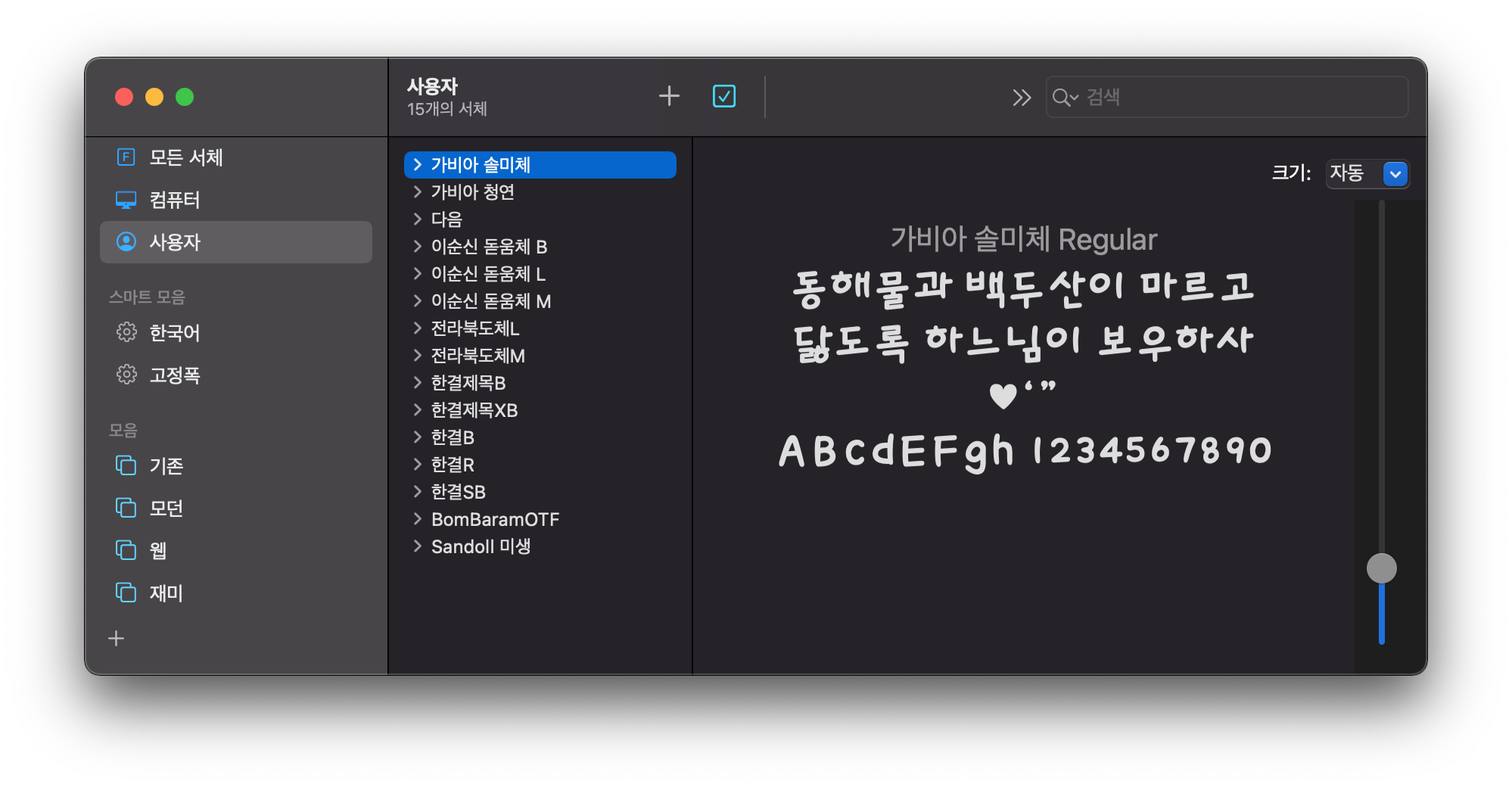Select the 가비아 솔미체 font row

point(540,165)
